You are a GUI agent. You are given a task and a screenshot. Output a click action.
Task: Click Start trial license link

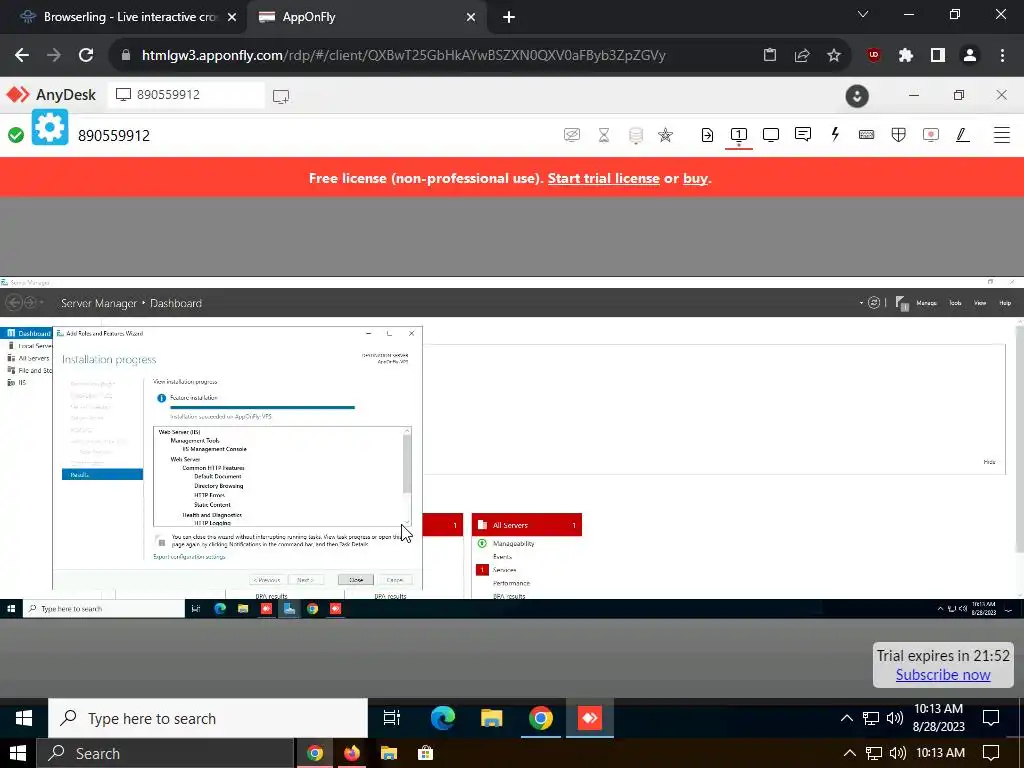[x=603, y=178]
